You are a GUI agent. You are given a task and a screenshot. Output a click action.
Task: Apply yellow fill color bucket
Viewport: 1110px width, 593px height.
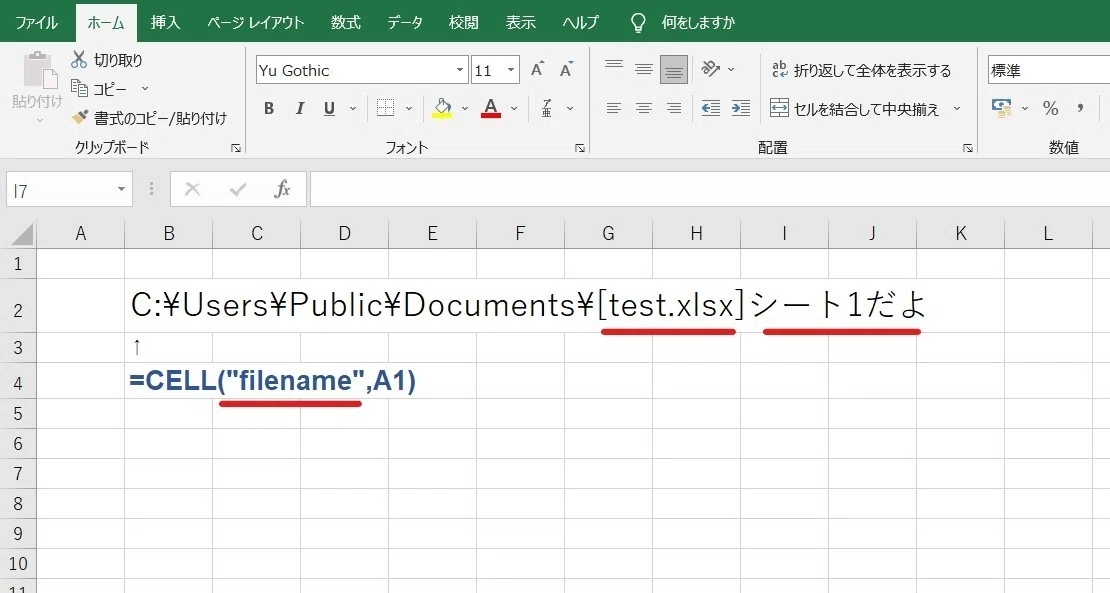pos(442,108)
